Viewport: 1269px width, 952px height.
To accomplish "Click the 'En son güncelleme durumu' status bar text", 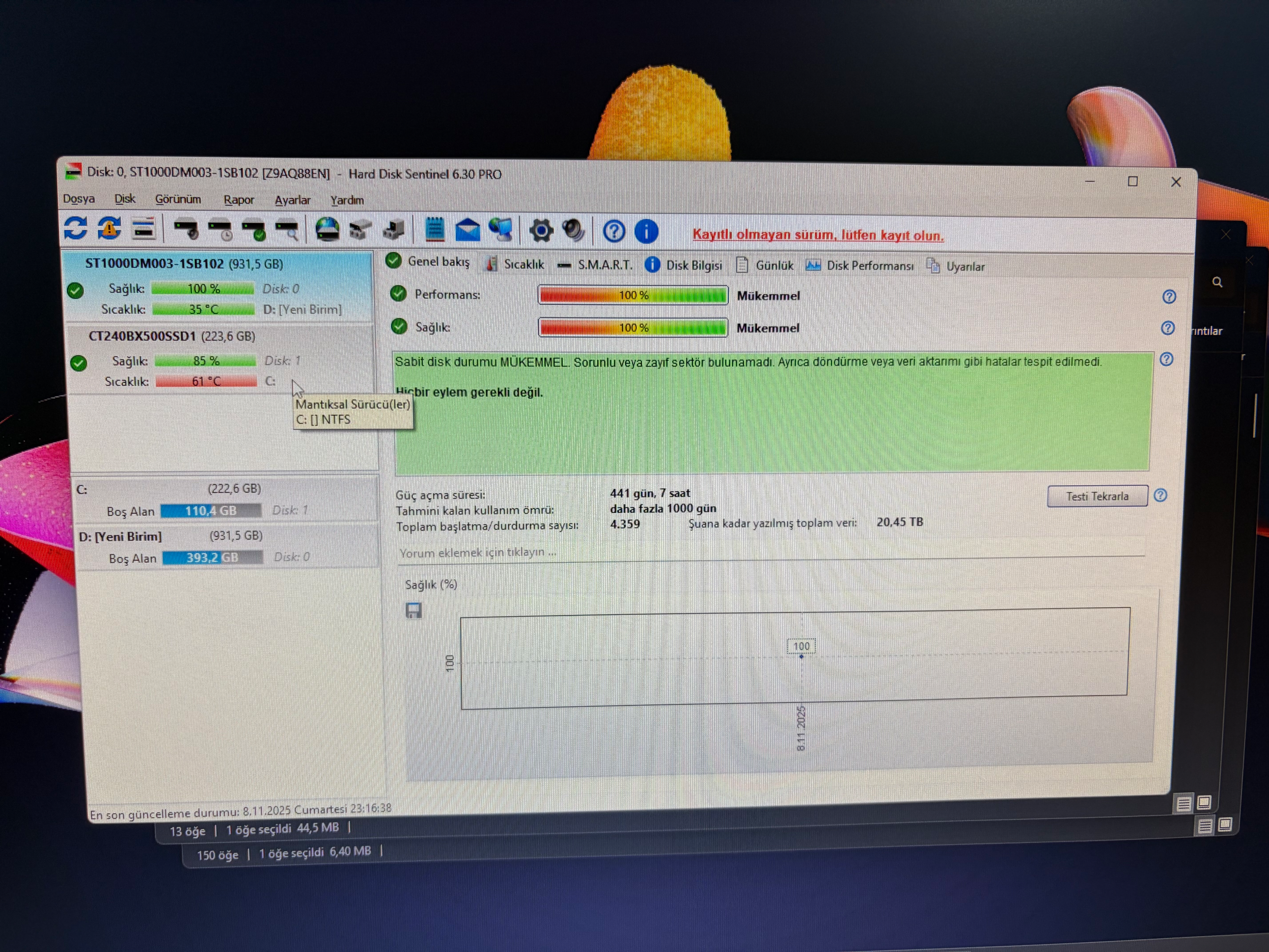I will [x=240, y=811].
